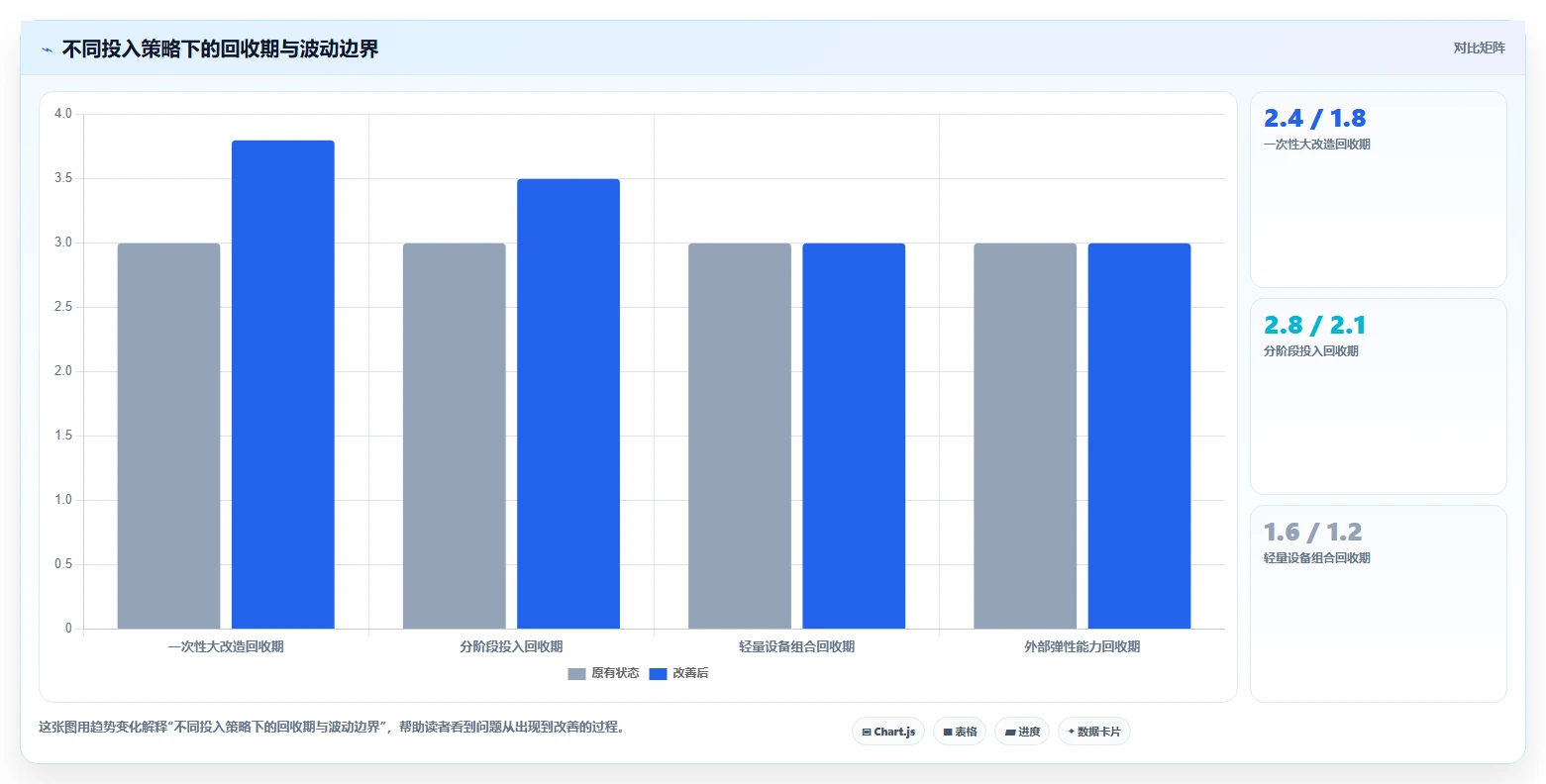Click the x-axis label 一次性大改造回收期
Screen dimensions: 1546x784
[226, 646]
